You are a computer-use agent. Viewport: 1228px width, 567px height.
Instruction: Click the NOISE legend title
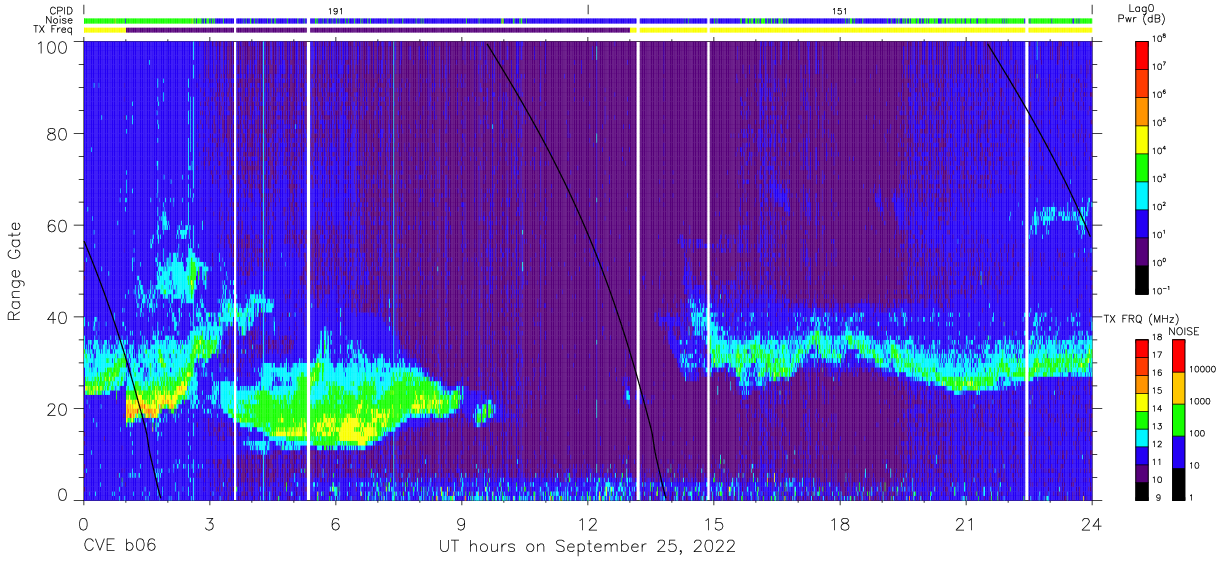point(1184,330)
